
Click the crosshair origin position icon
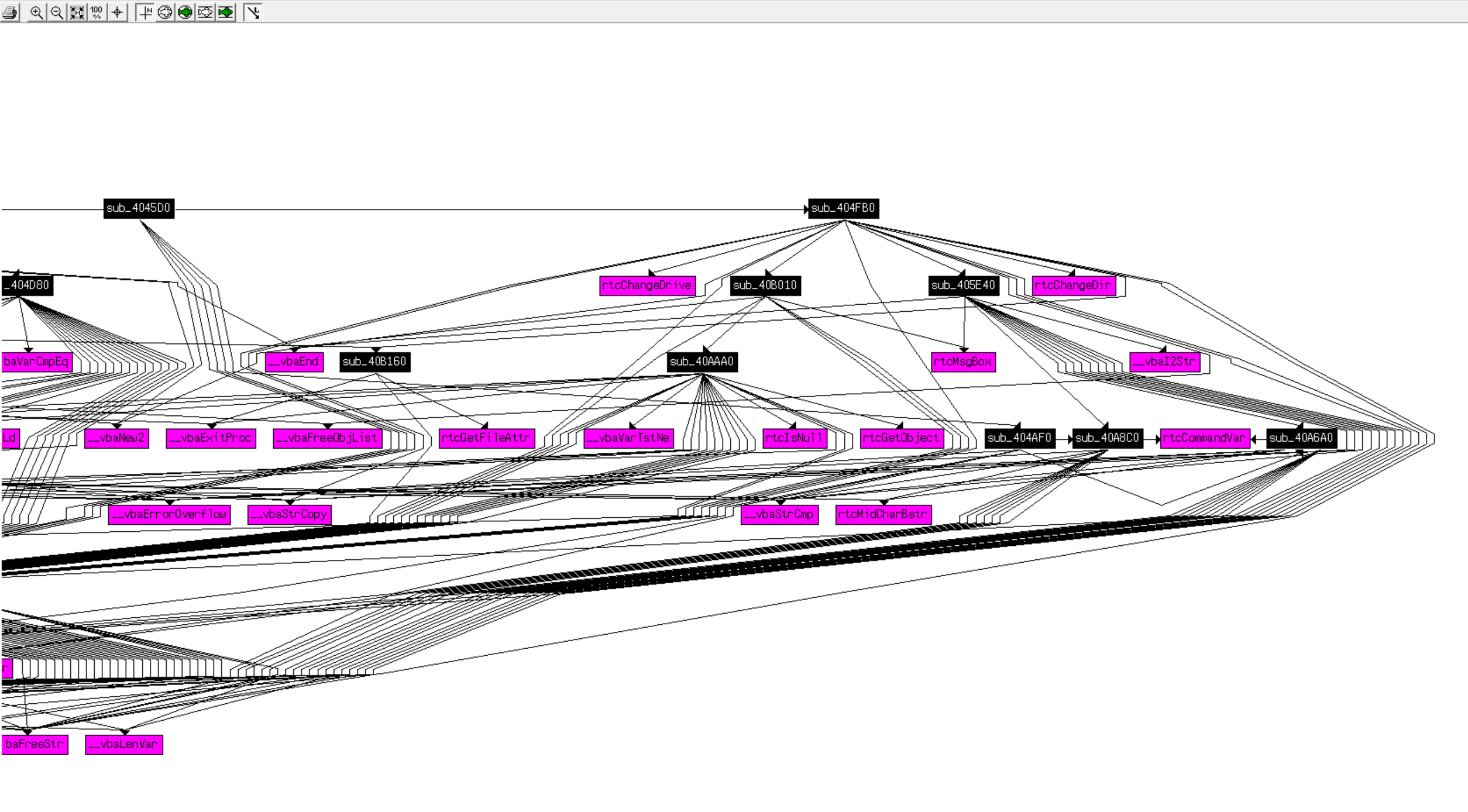coord(118,12)
